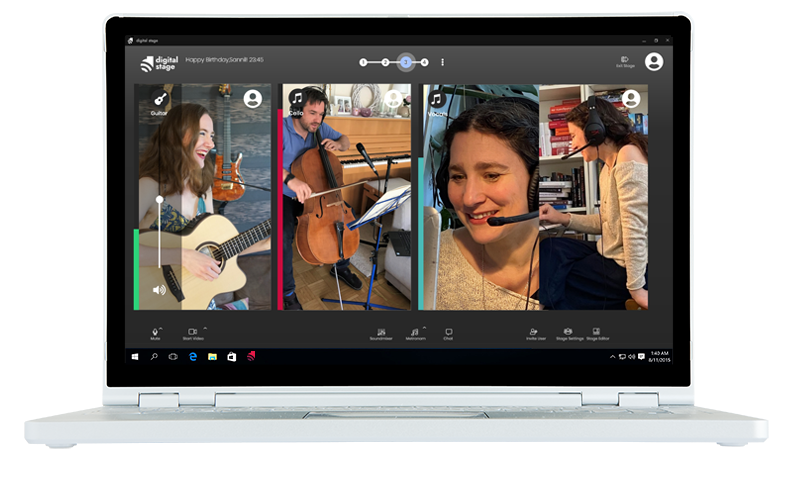Open the vocals group's profile avatar
800x480 pixels.
tap(631, 98)
